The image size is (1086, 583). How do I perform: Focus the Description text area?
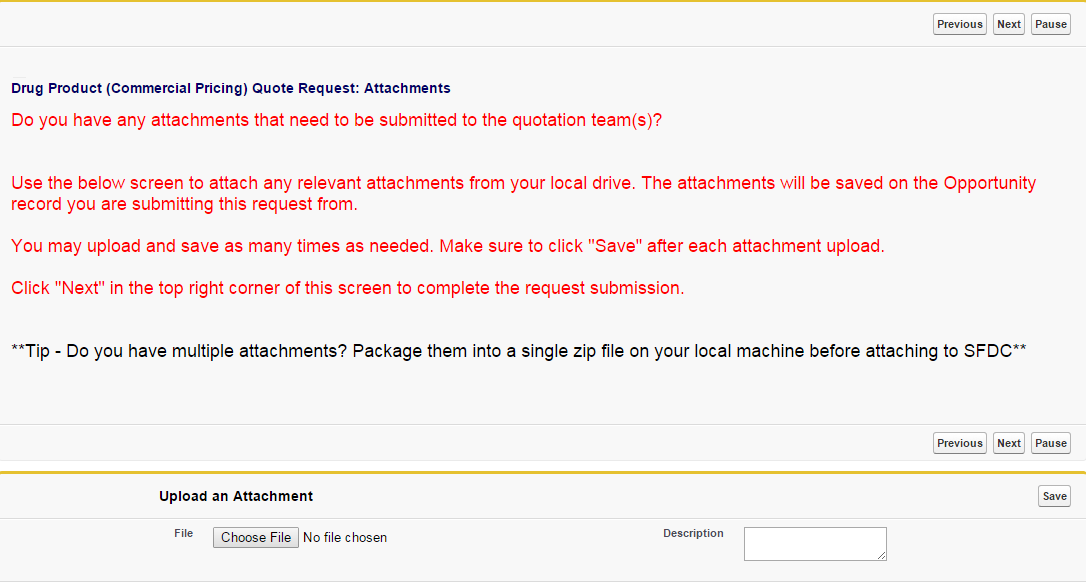point(814,543)
